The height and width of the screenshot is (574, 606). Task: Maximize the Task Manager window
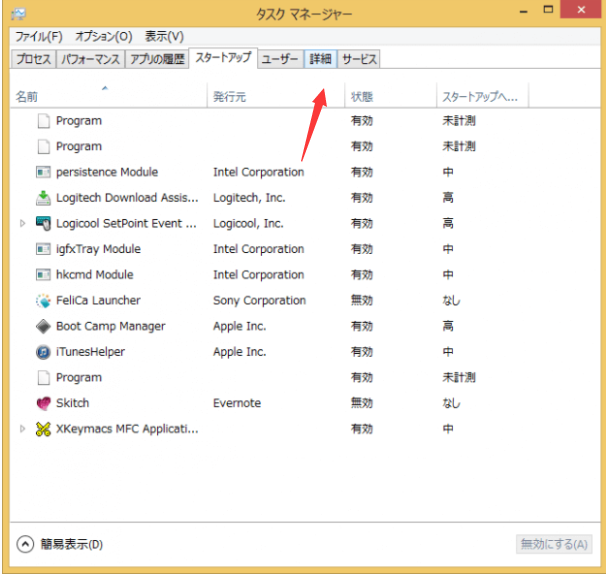pos(548,10)
